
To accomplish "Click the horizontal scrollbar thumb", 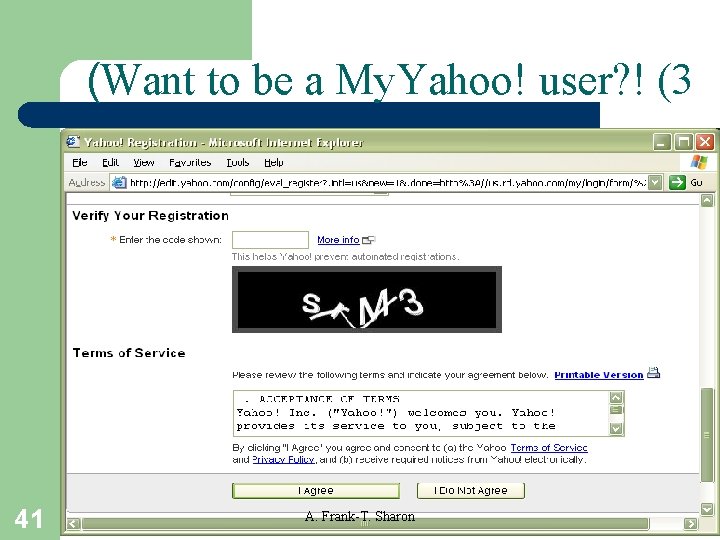I will [x=365, y=523].
